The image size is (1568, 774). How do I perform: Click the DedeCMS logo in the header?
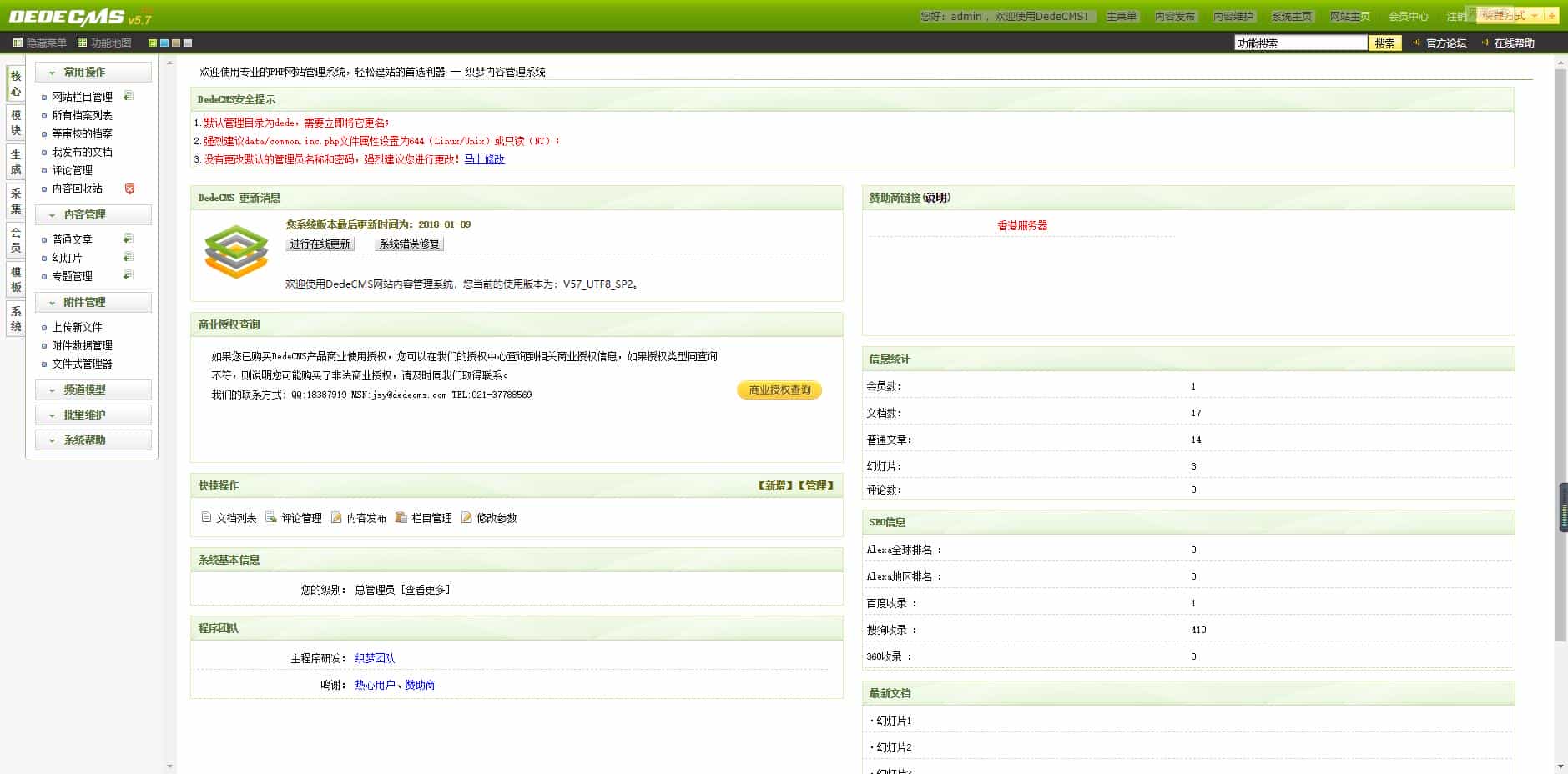(80, 17)
